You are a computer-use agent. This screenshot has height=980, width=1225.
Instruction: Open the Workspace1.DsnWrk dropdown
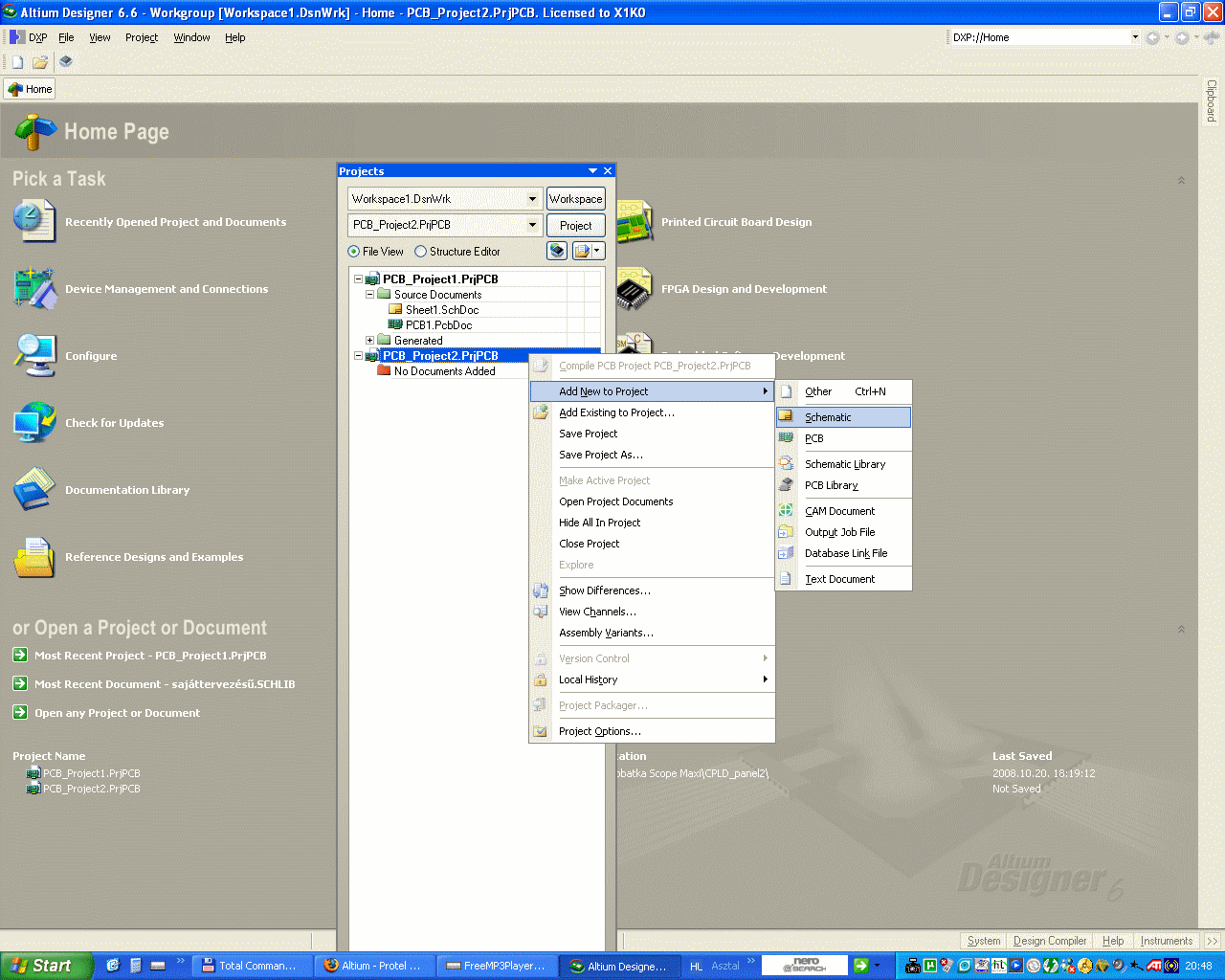(x=533, y=199)
